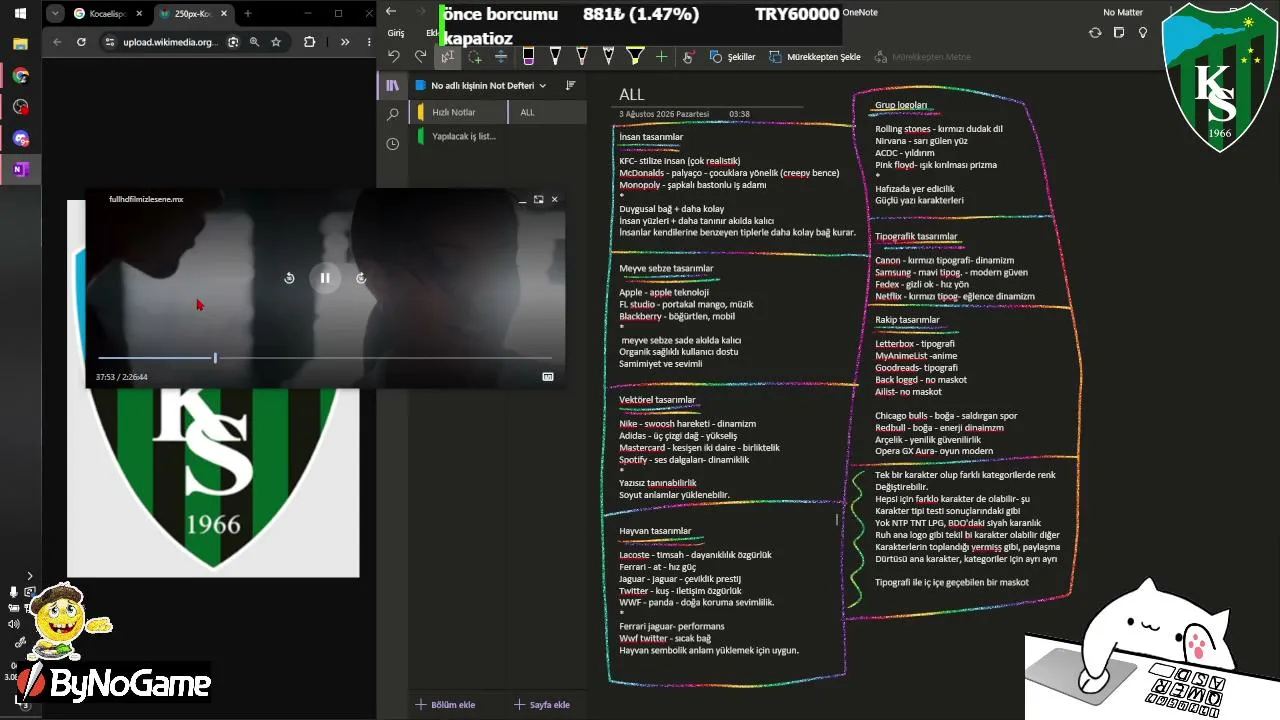Select the Insert Space tool
The width and height of the screenshot is (1280, 720).
501,57
